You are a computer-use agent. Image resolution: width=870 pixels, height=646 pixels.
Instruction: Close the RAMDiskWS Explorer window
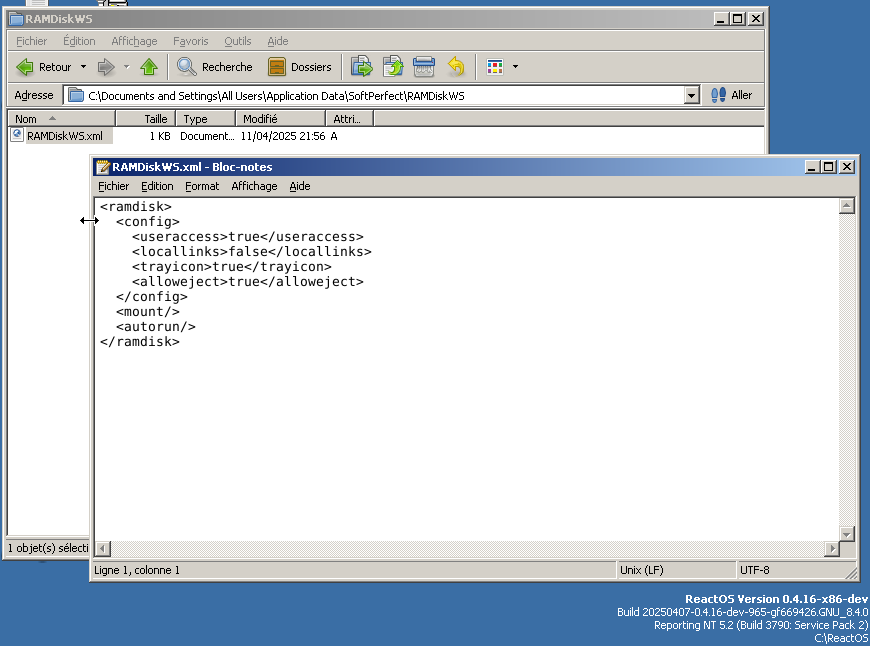tap(756, 19)
